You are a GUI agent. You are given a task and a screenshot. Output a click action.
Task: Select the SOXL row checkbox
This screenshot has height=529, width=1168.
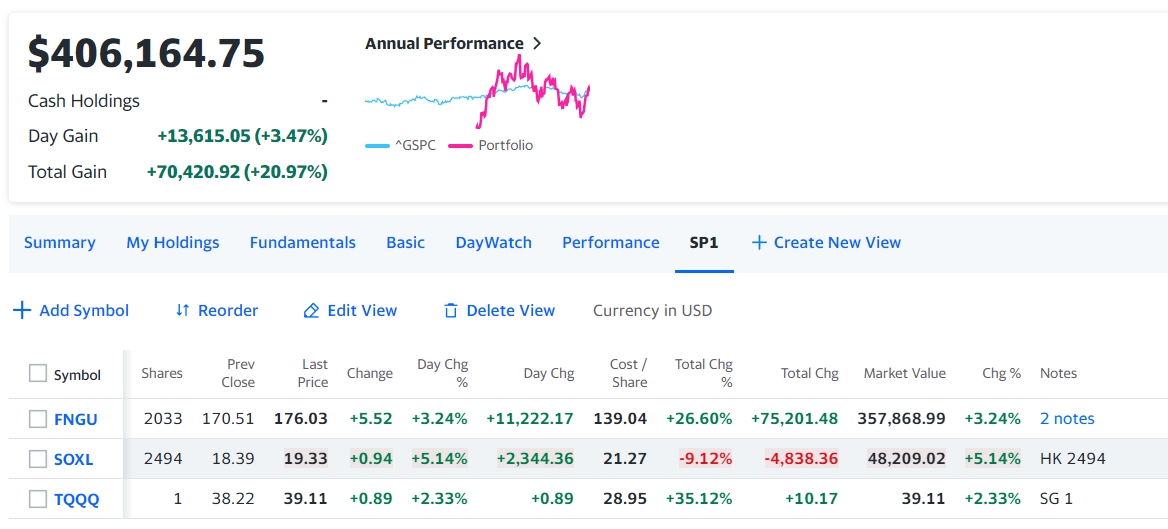coord(38,459)
